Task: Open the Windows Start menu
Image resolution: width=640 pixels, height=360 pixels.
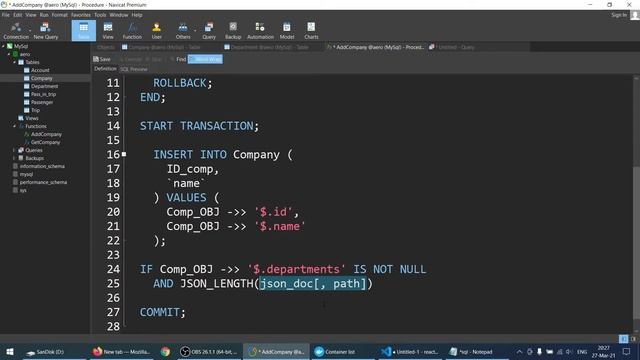Action: pos(10,351)
